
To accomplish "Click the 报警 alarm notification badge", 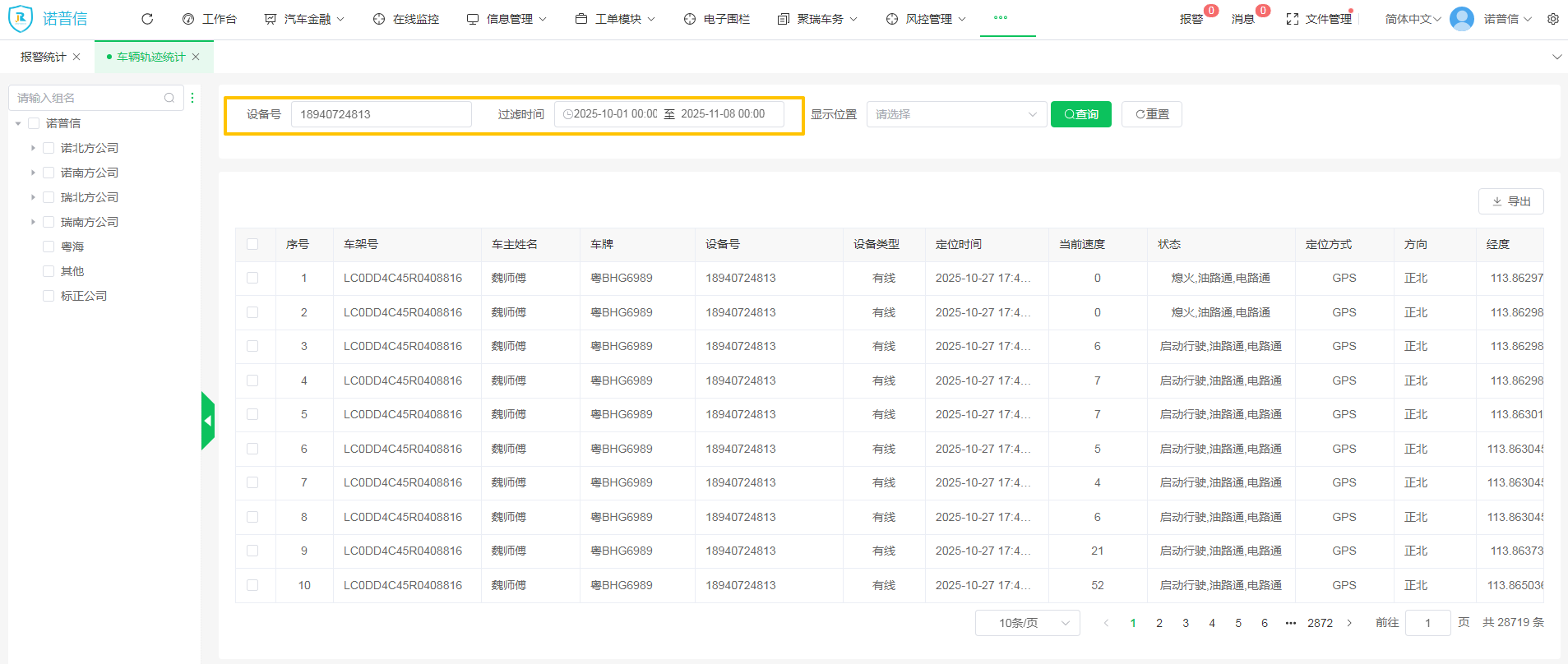I will (1191, 19).
